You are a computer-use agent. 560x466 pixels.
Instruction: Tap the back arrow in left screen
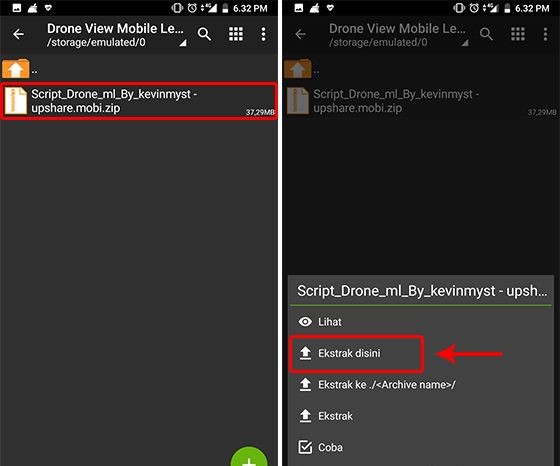pyautogui.click(x=18, y=34)
